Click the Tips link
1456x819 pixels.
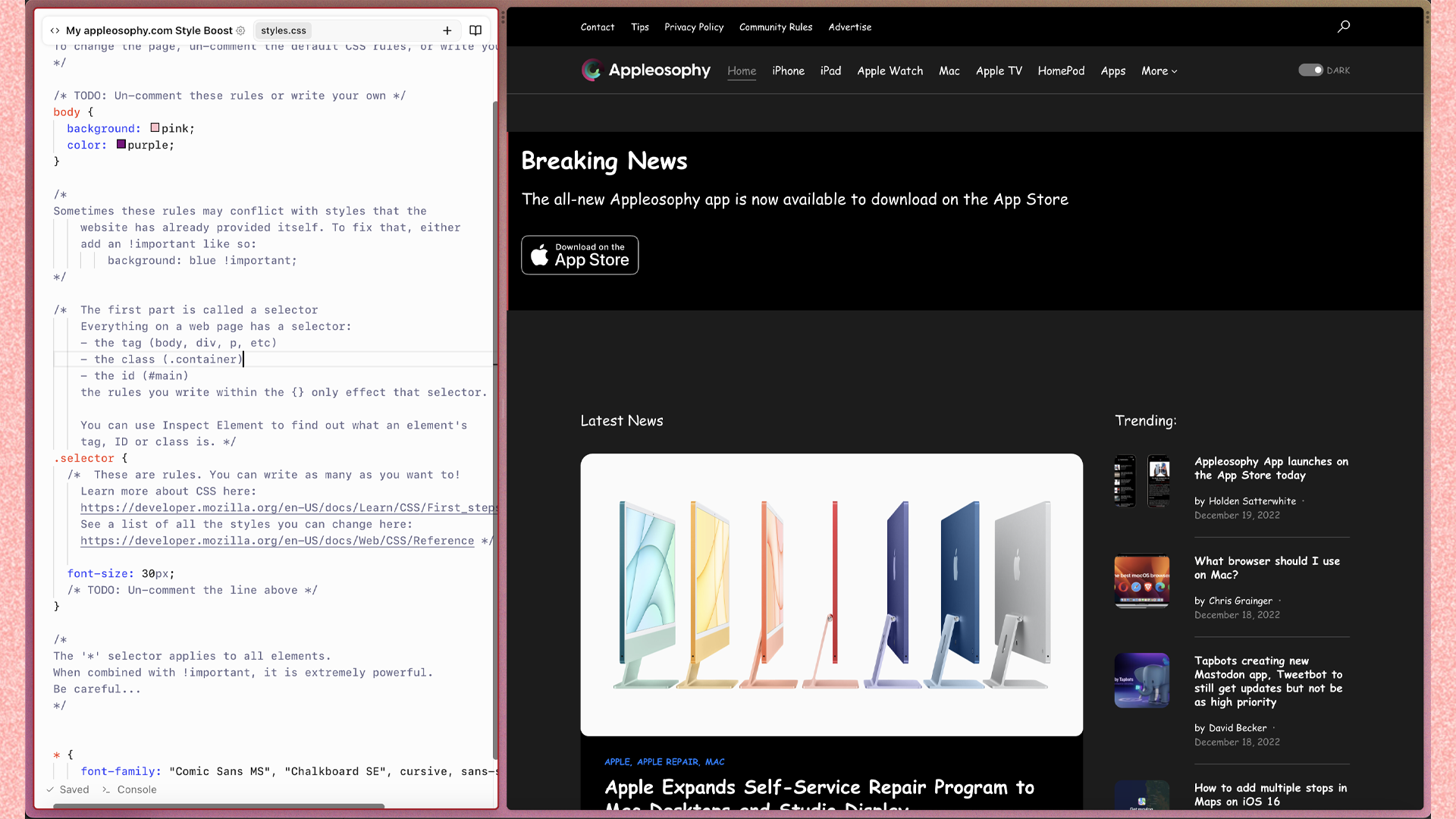click(x=640, y=27)
